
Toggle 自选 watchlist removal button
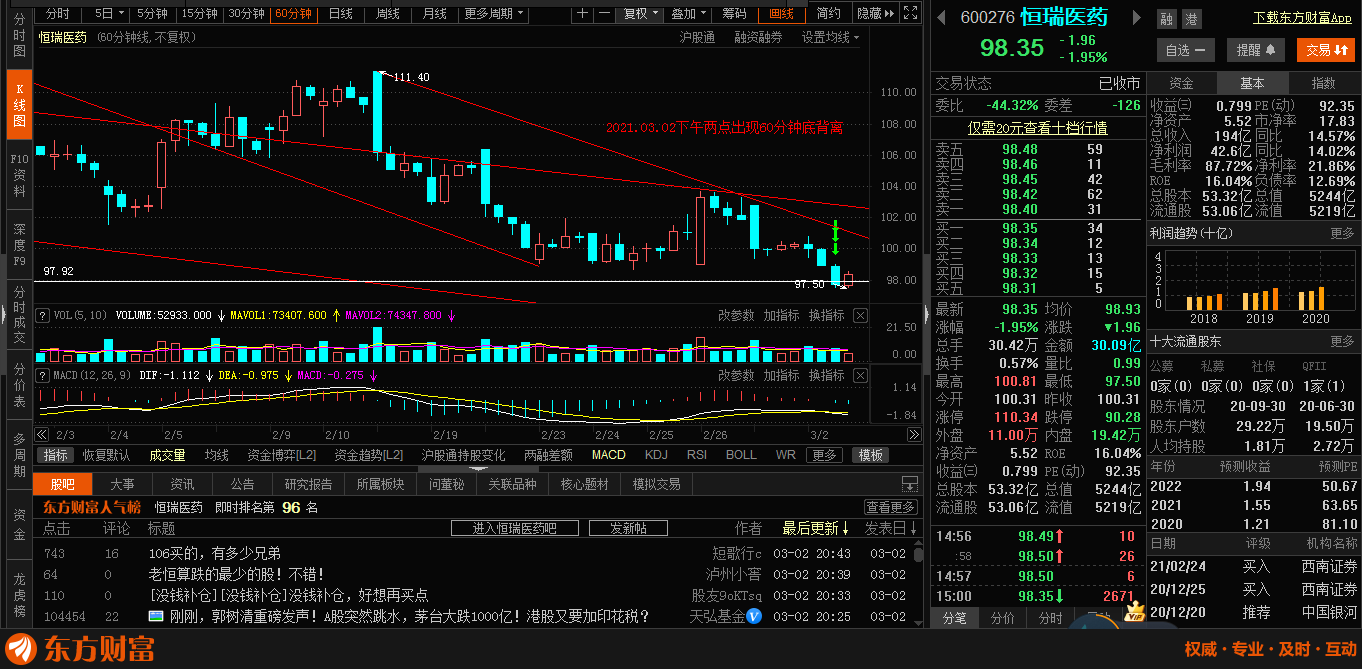(1184, 49)
